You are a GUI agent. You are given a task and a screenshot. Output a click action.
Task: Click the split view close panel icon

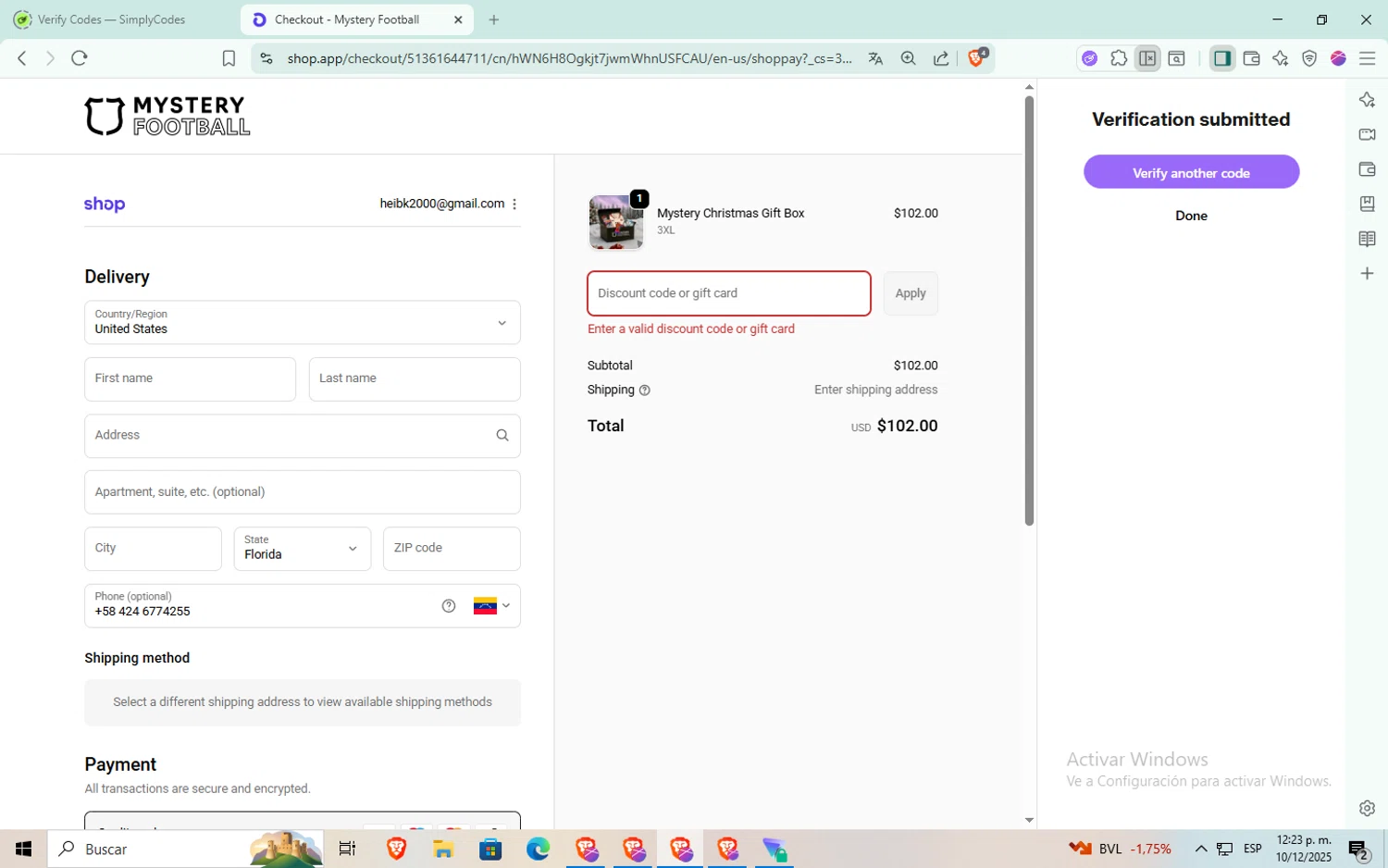coord(1147,58)
